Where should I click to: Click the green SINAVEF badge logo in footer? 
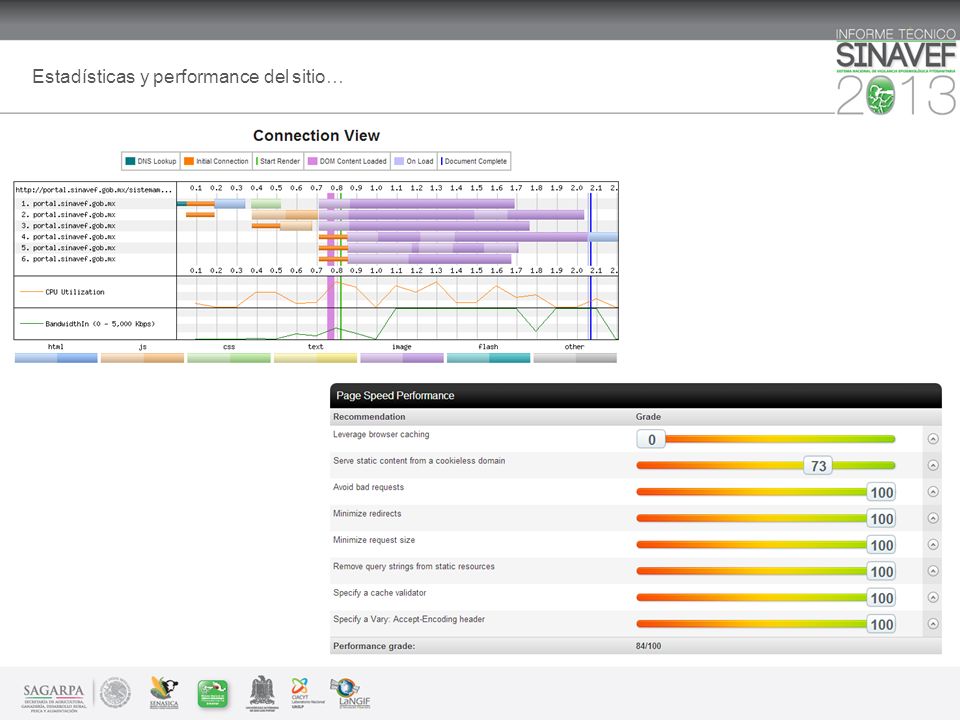coord(212,694)
